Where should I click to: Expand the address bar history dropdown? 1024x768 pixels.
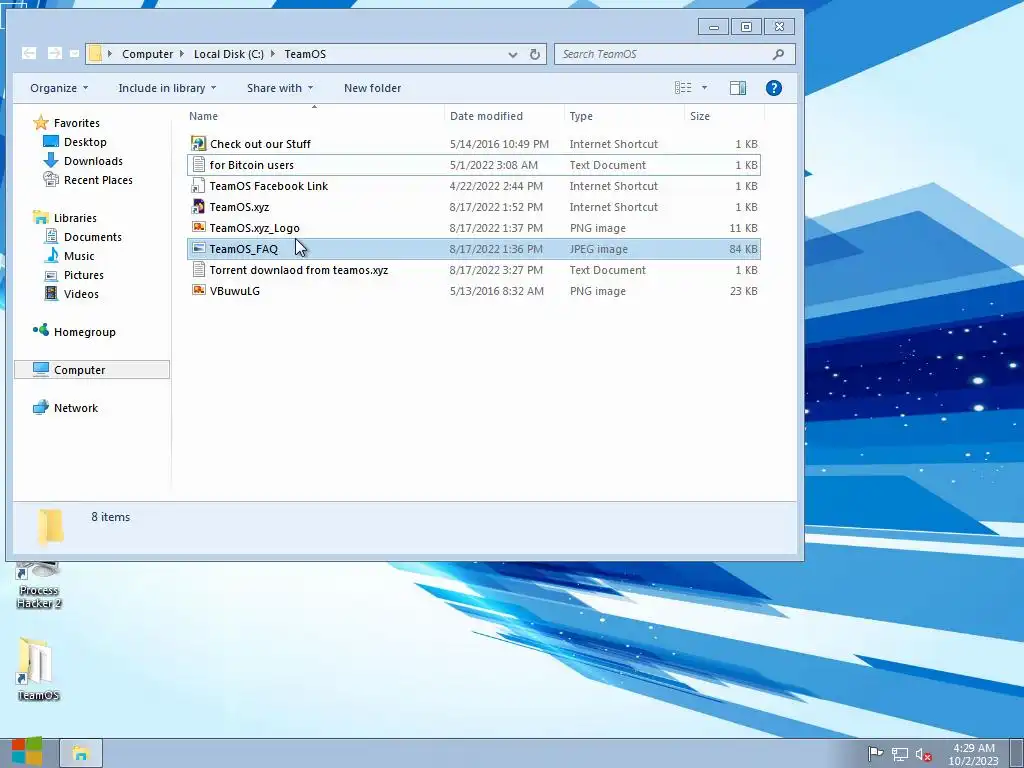[x=513, y=54]
